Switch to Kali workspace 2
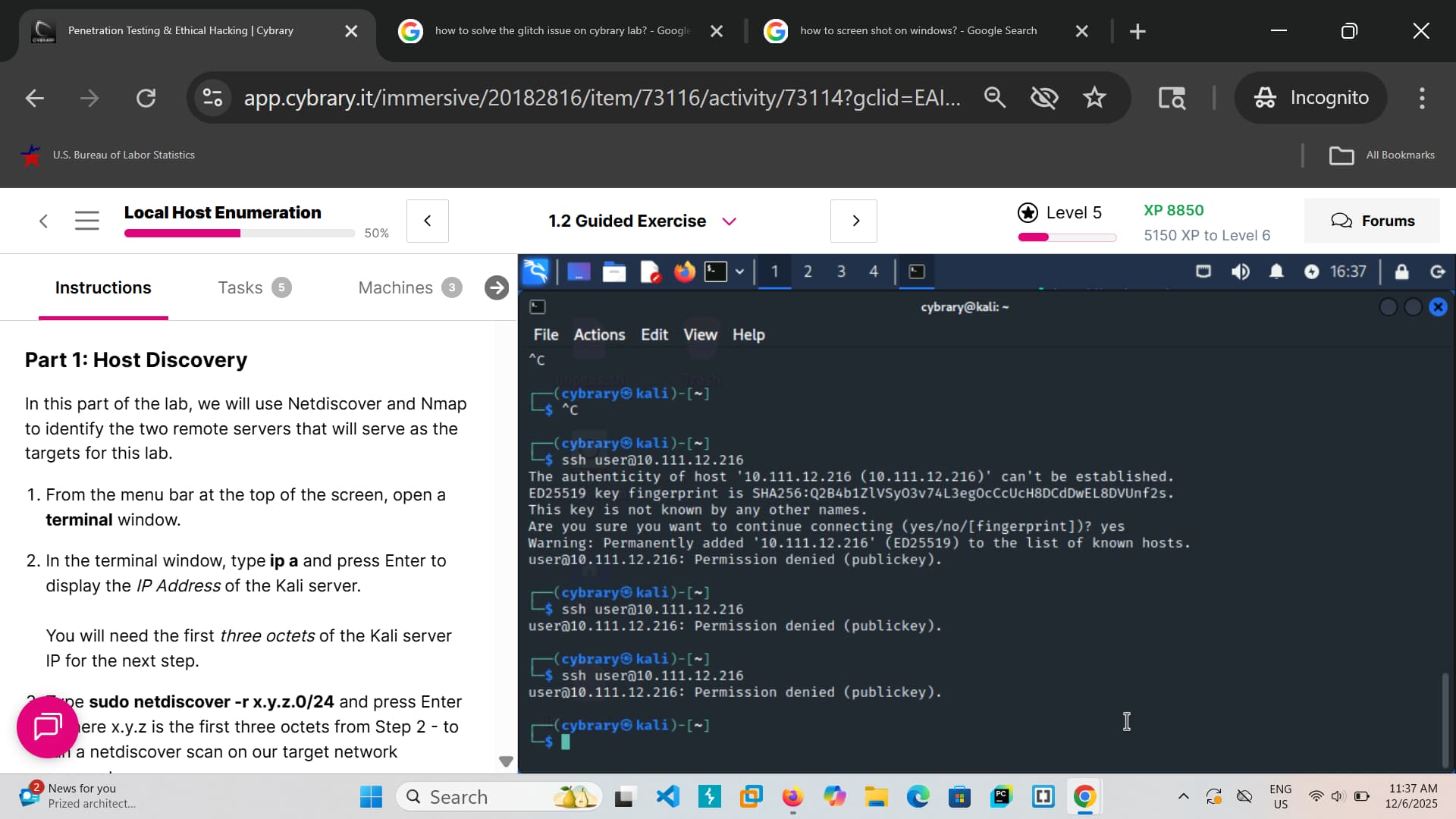1456x819 pixels. (808, 271)
